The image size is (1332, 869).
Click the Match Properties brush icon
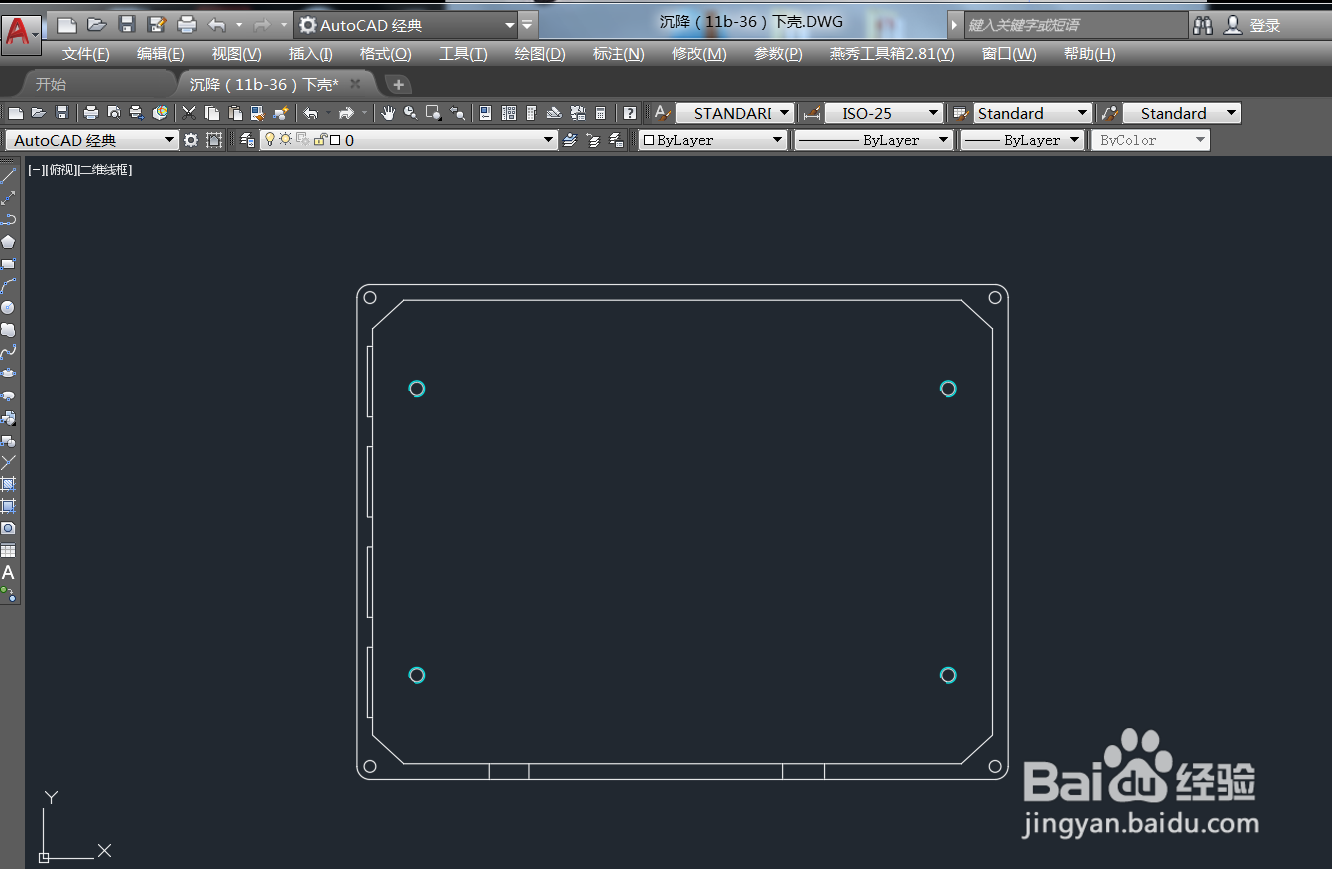pos(257,113)
